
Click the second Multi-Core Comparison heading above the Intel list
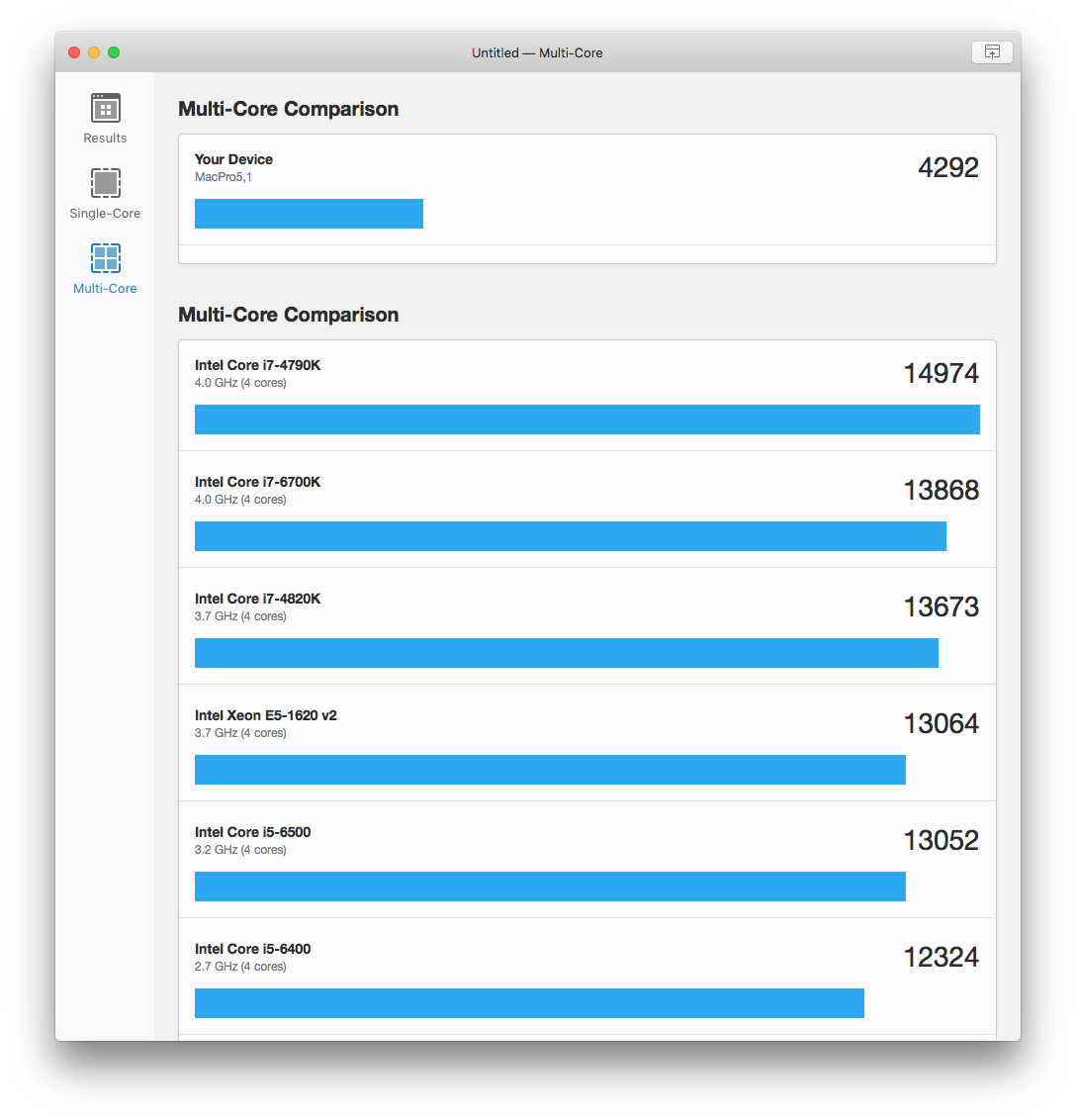click(x=289, y=315)
